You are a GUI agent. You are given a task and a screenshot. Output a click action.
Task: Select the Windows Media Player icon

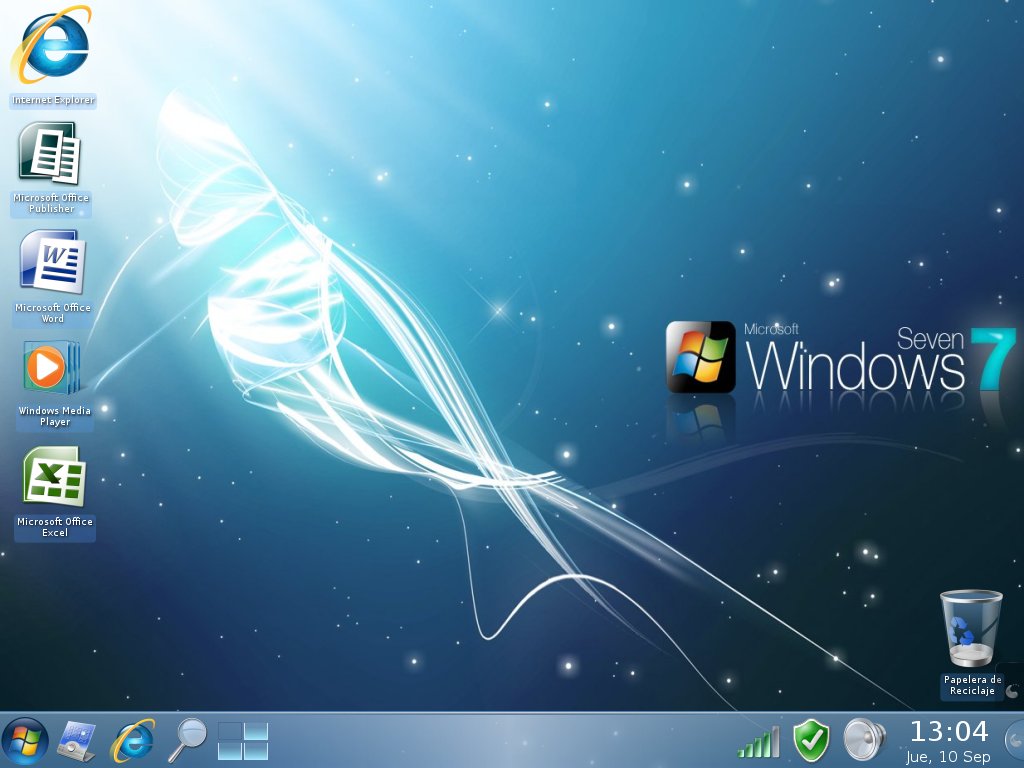tap(52, 367)
